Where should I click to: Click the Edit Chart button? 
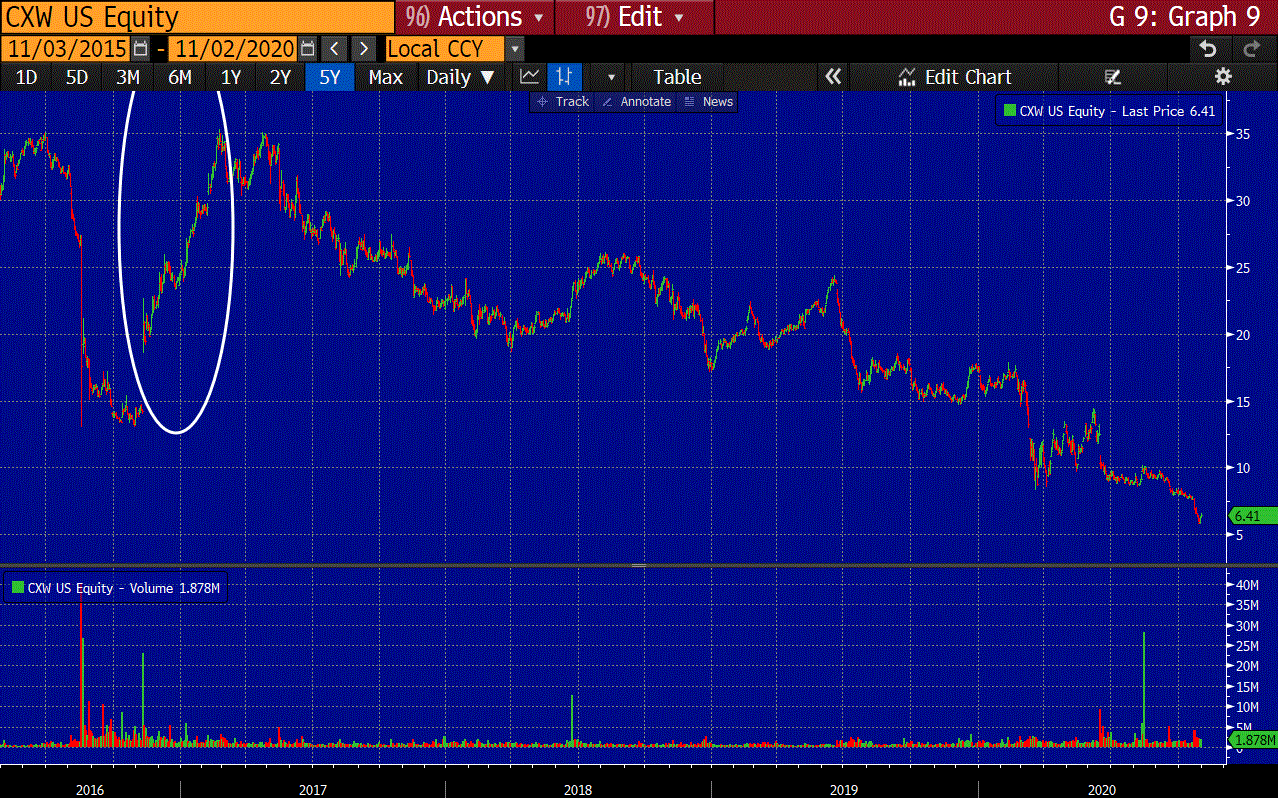click(955, 77)
